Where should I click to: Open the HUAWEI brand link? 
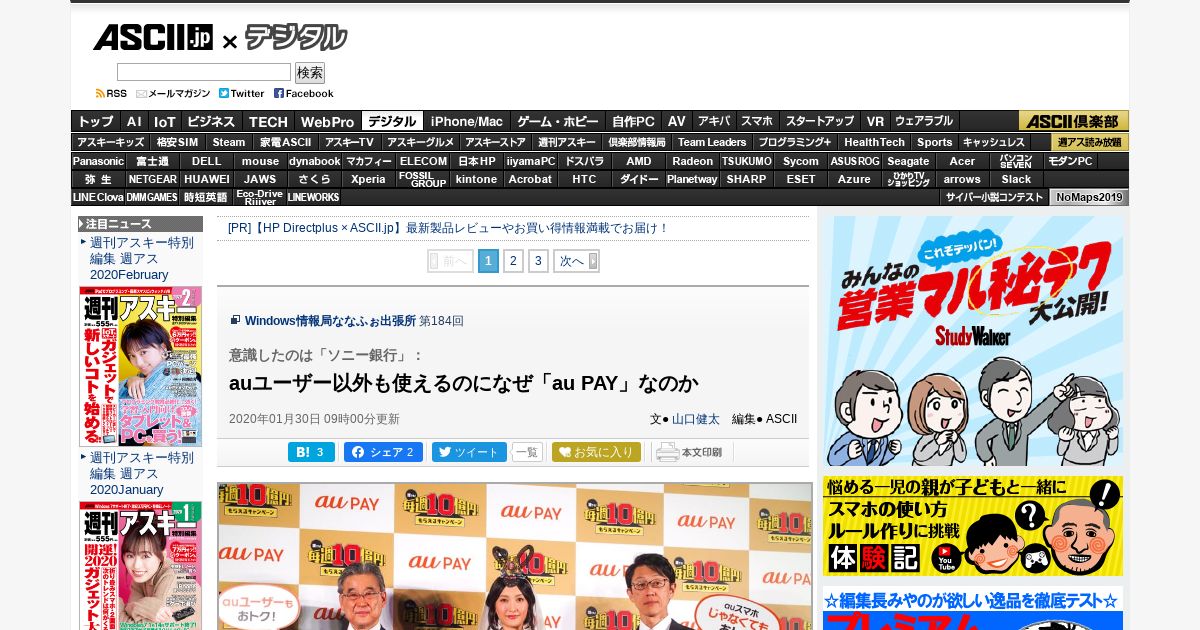click(206, 179)
